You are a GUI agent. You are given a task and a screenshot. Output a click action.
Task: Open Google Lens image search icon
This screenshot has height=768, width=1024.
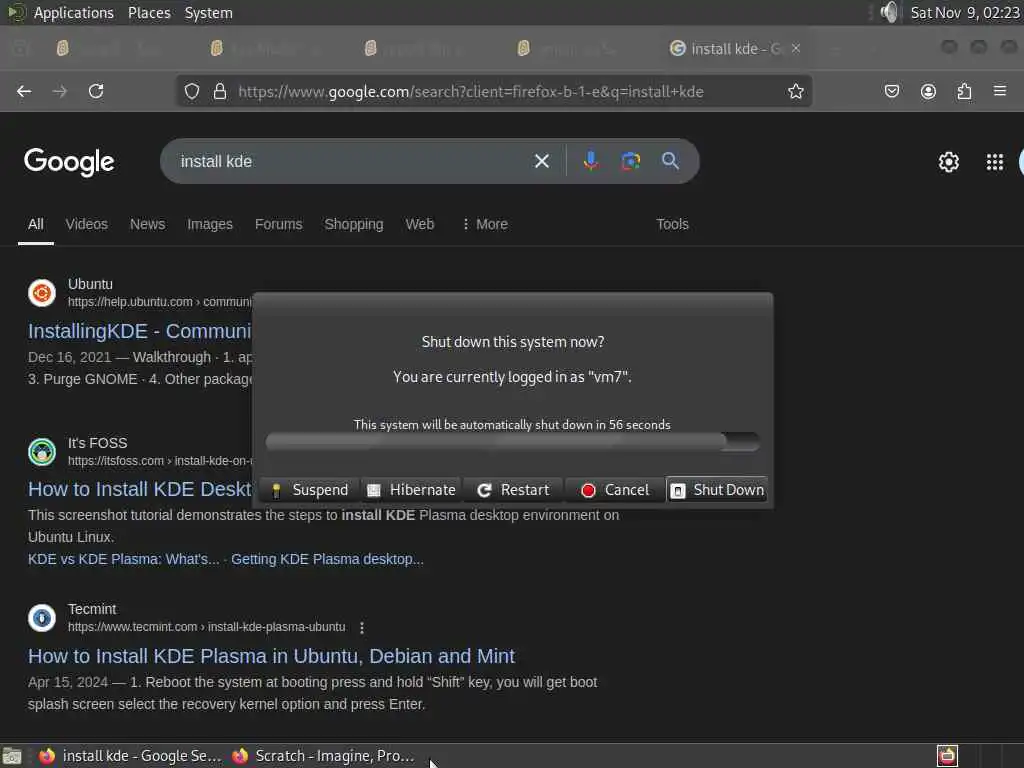[x=630, y=161]
